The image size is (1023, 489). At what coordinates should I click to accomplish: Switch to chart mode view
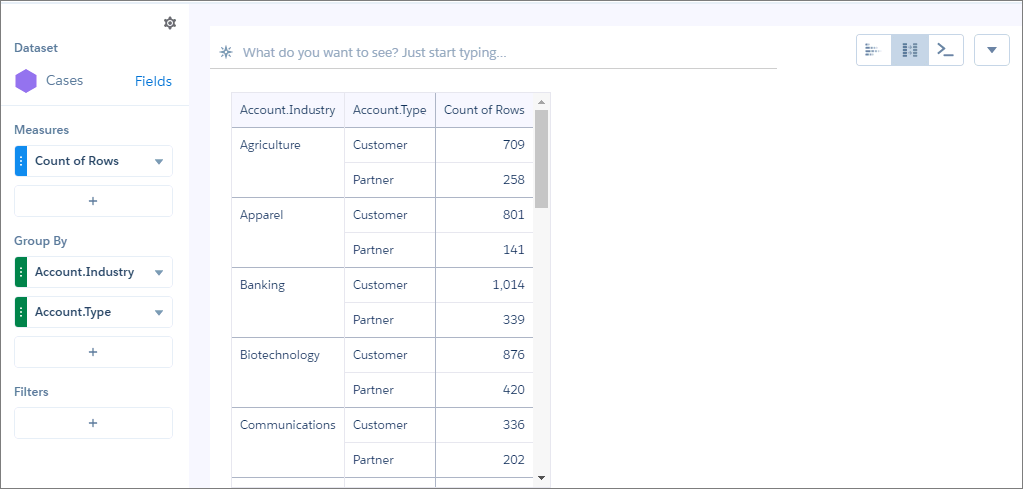click(874, 50)
